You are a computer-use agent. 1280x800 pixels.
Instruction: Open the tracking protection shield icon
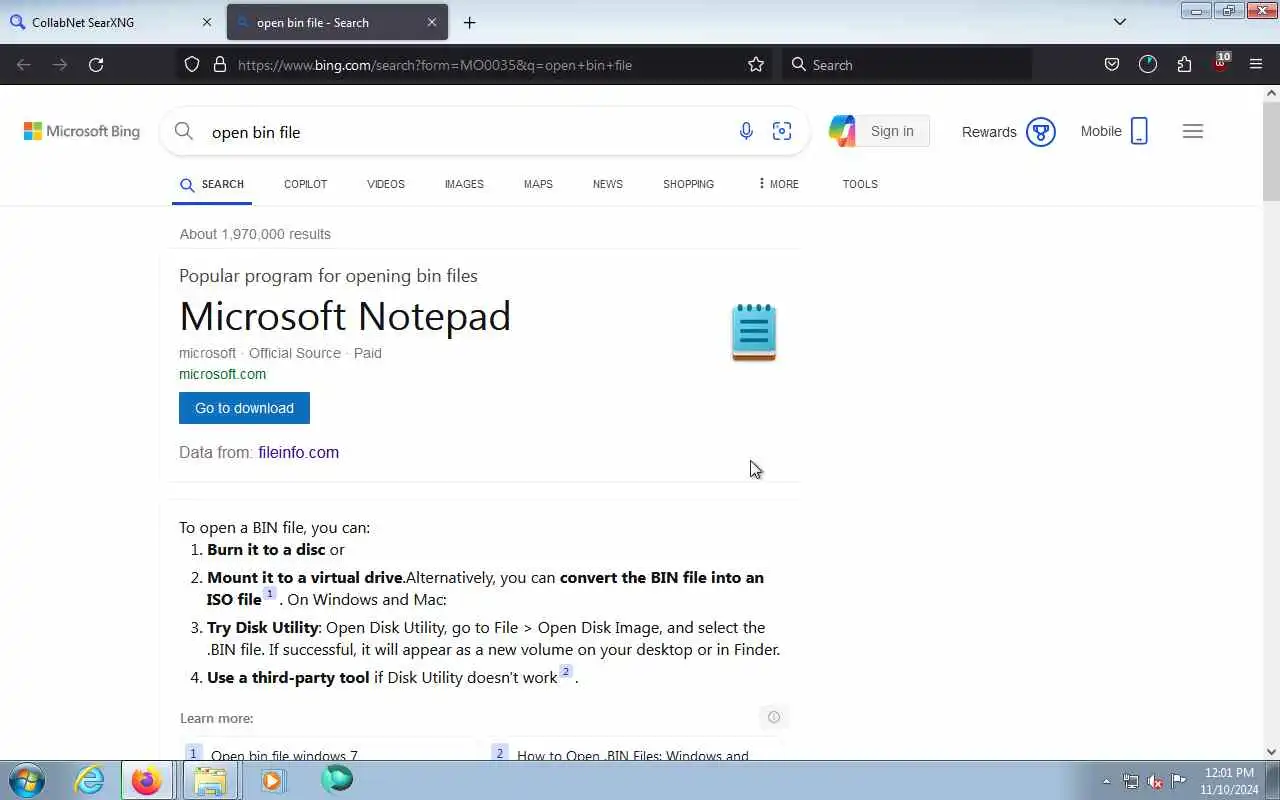[192, 65]
